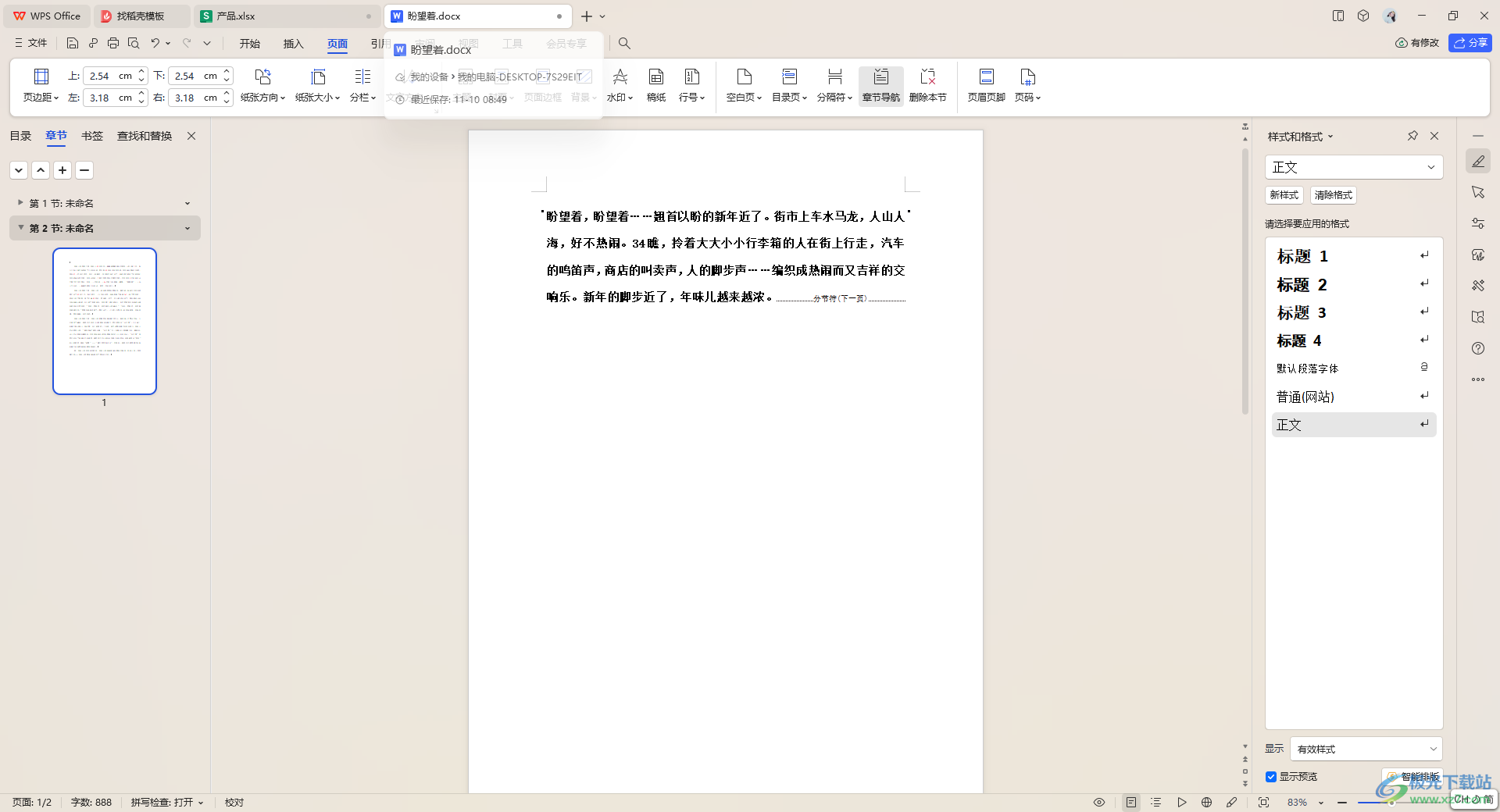Switch to 产品.xlsx document tab
This screenshot has width=1500, height=812.
(286, 16)
